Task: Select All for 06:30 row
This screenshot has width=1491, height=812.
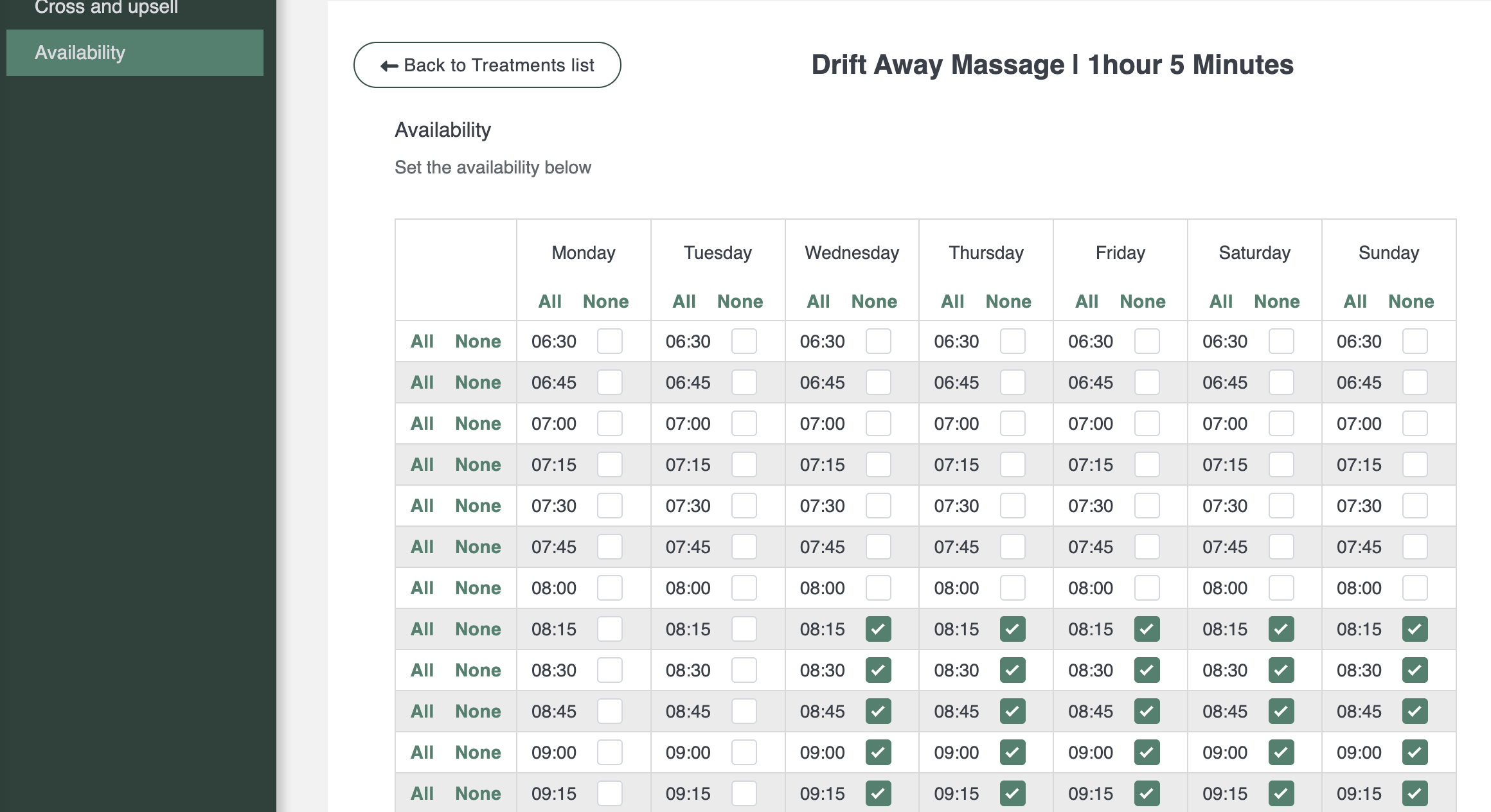Action: (422, 341)
